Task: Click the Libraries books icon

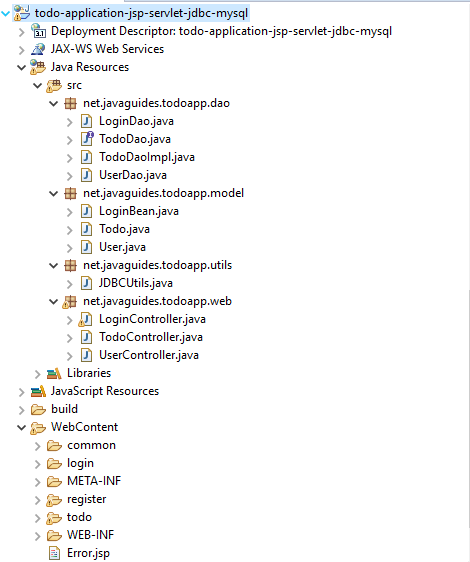Action: pyautogui.click(x=54, y=373)
